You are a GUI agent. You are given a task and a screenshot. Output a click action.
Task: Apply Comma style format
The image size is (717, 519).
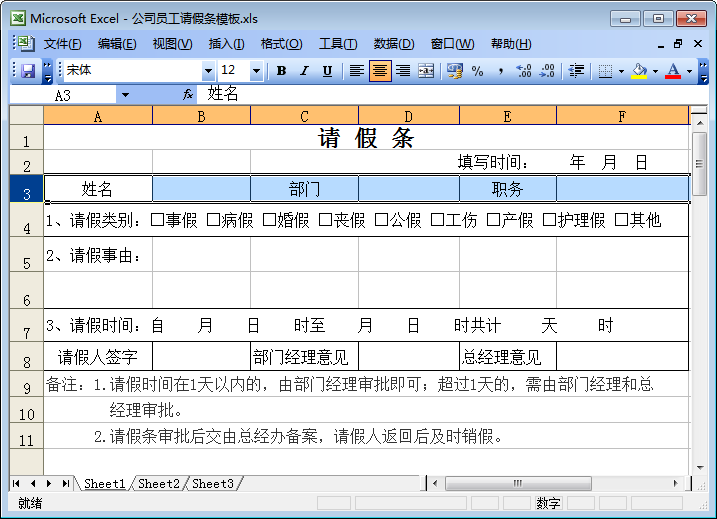tap(501, 71)
